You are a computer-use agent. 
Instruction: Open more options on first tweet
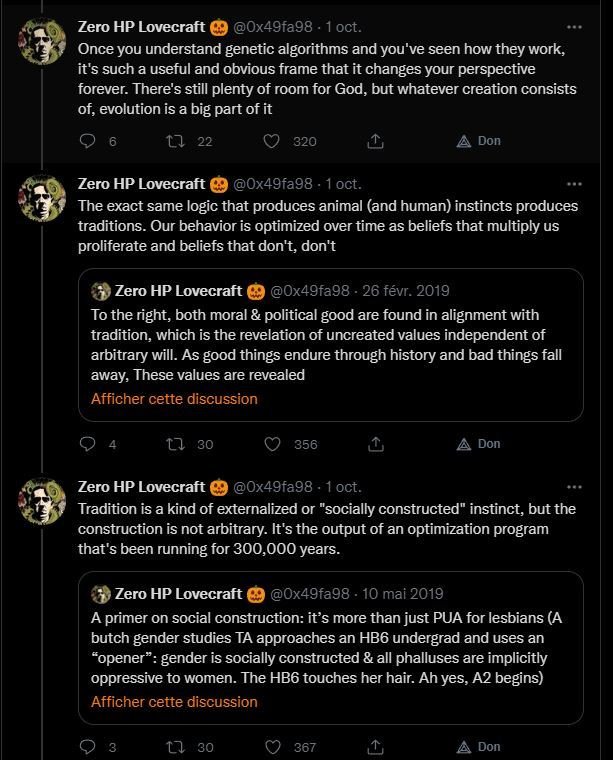pos(573,27)
